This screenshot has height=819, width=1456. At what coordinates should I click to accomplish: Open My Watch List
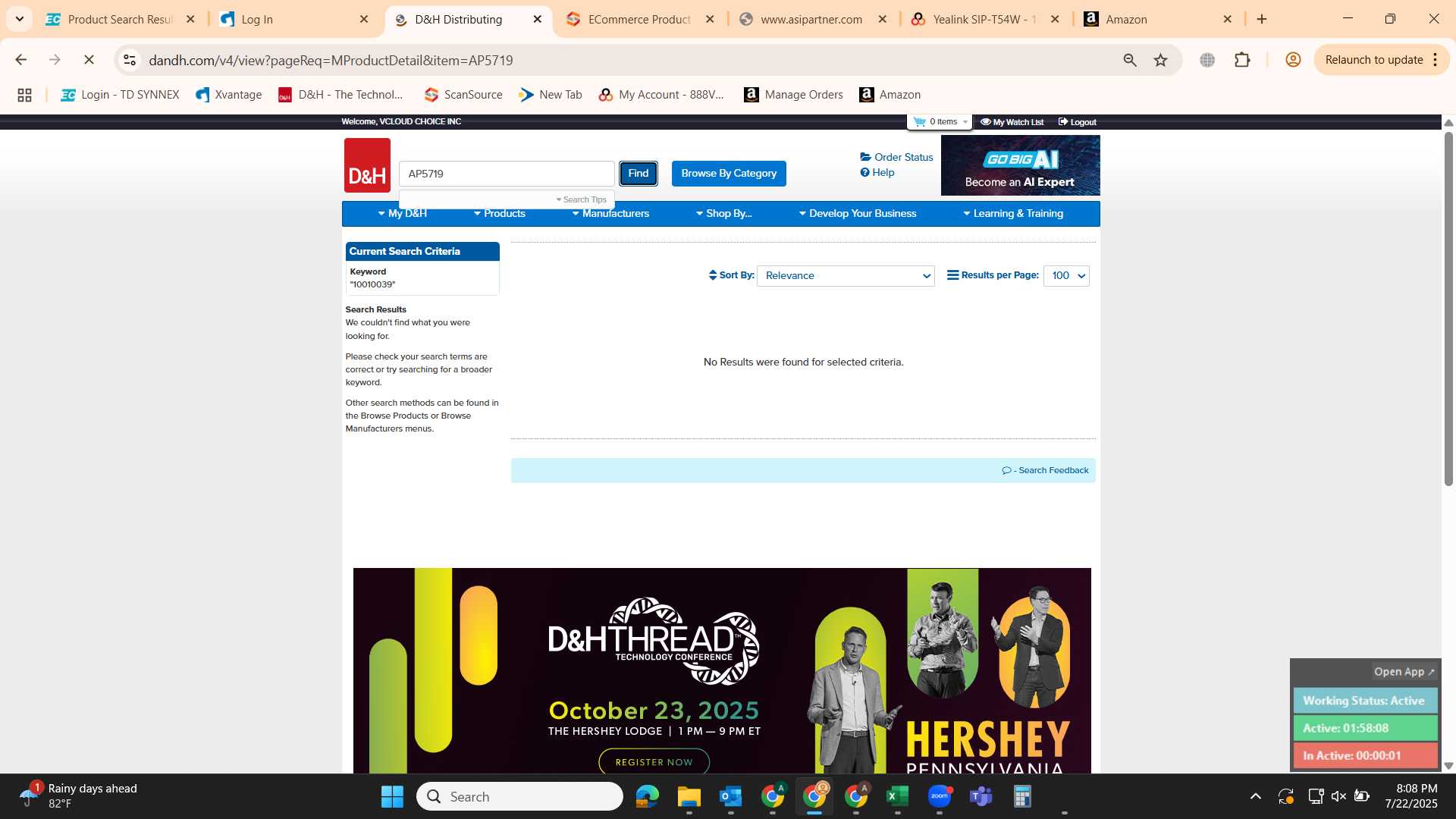[x=1012, y=122]
